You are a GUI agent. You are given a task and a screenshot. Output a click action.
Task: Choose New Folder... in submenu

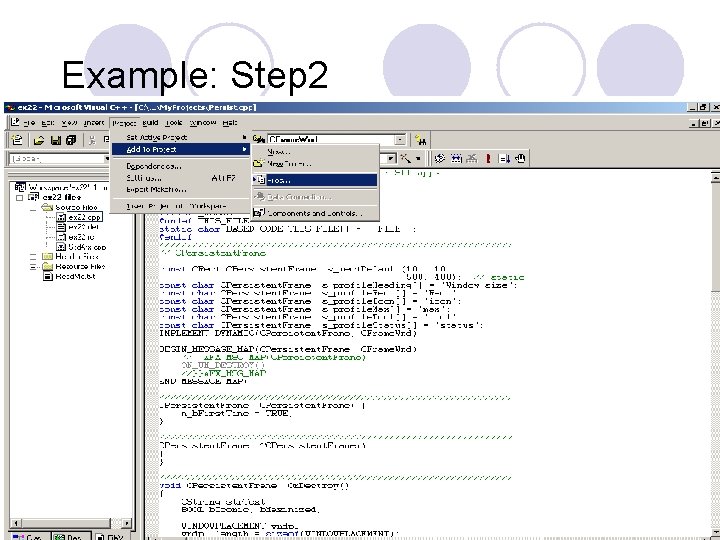[315, 163]
